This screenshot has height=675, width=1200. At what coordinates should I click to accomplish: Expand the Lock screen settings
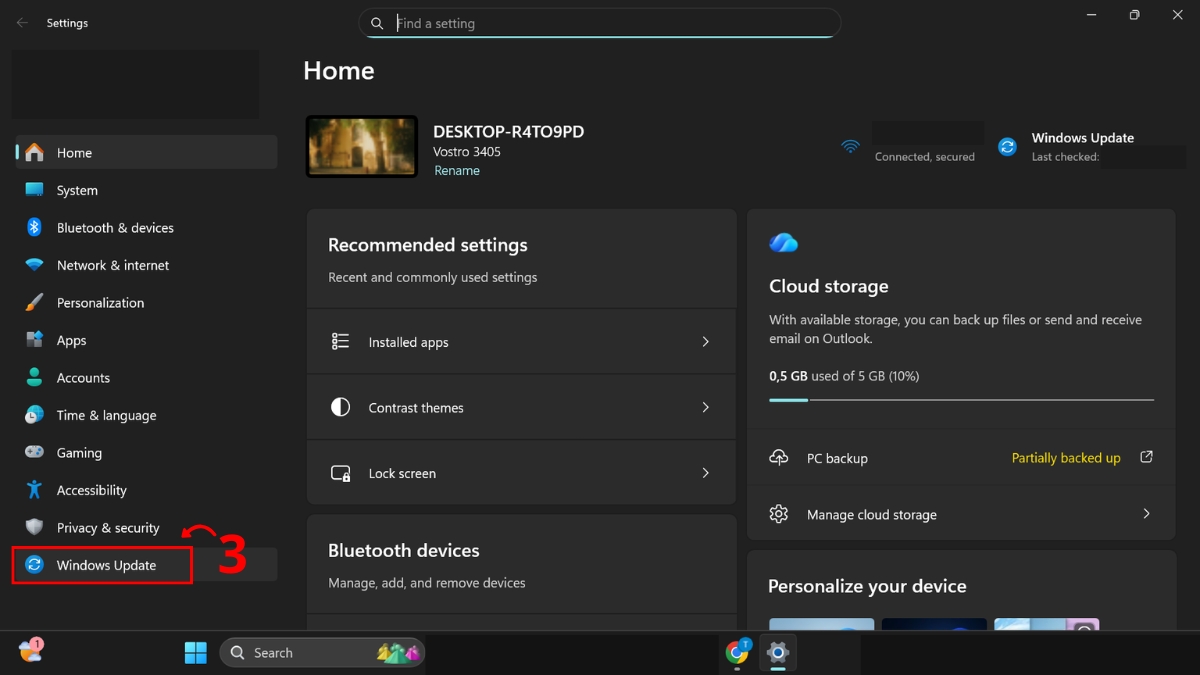520,472
